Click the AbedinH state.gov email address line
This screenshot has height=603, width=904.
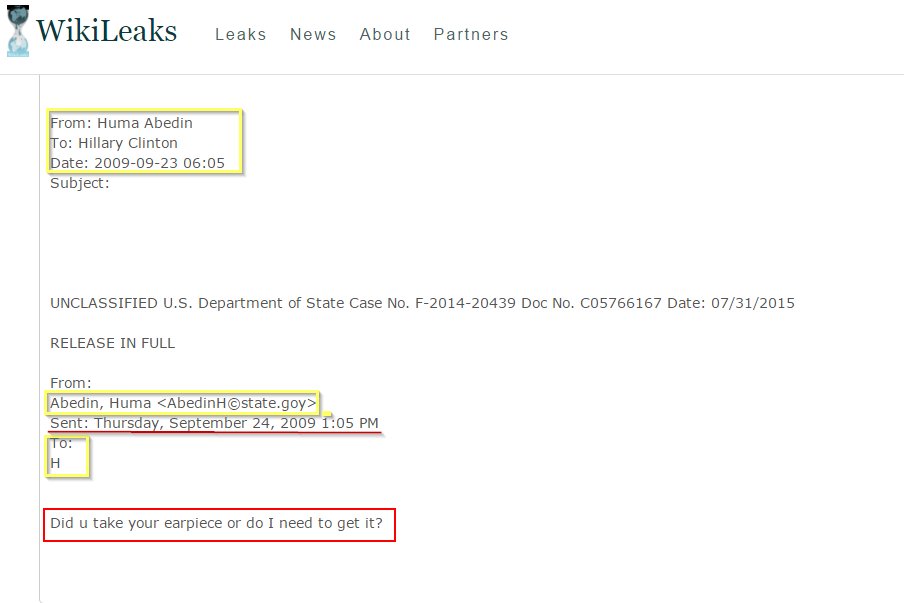pyautogui.click(x=183, y=403)
